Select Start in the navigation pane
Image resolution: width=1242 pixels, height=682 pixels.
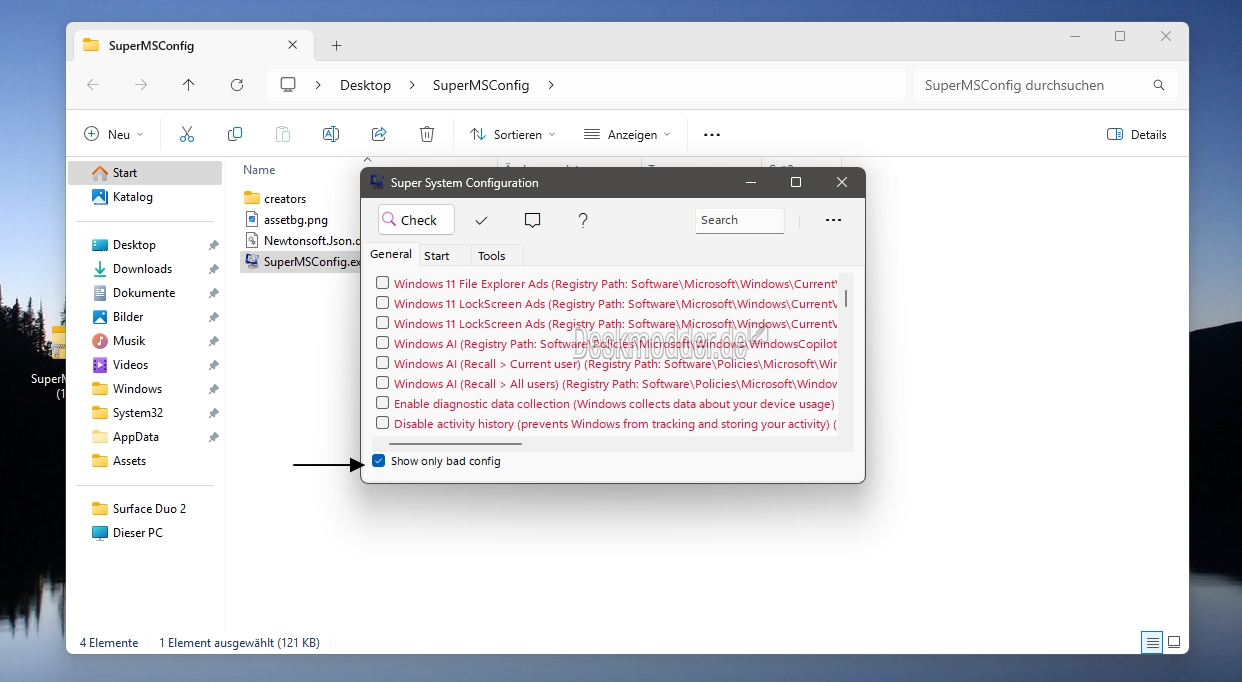tap(145, 173)
